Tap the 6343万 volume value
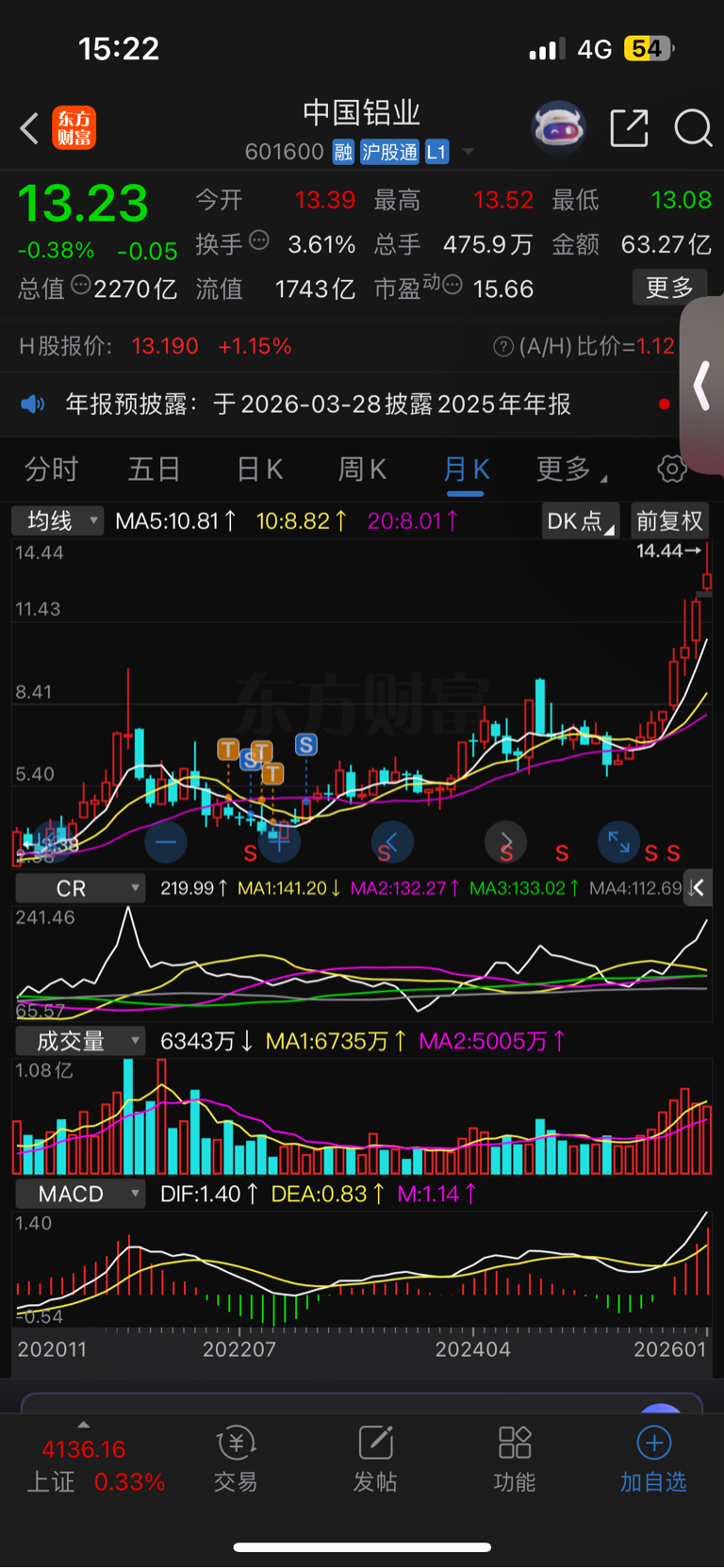Image resolution: width=724 pixels, height=1568 pixels. (x=206, y=1041)
